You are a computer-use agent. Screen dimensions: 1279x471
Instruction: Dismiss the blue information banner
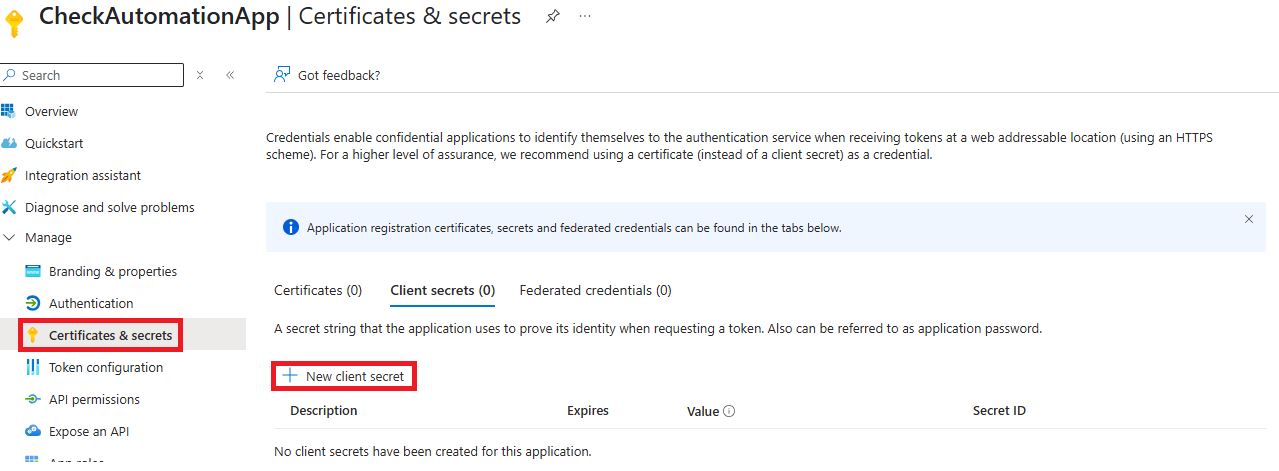point(1248,219)
